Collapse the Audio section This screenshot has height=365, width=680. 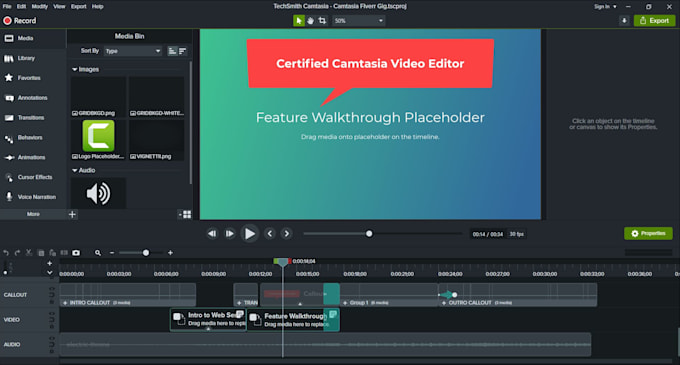(x=75, y=170)
